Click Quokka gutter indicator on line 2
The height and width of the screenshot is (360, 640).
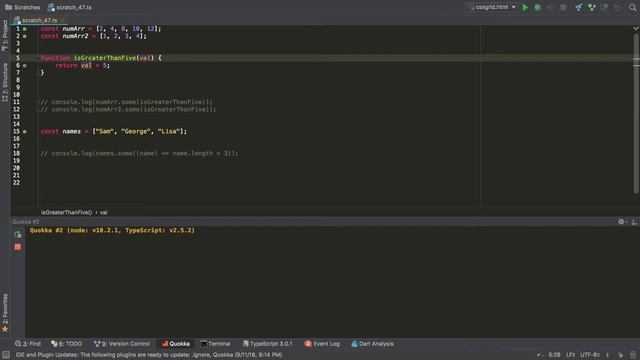point(25,36)
